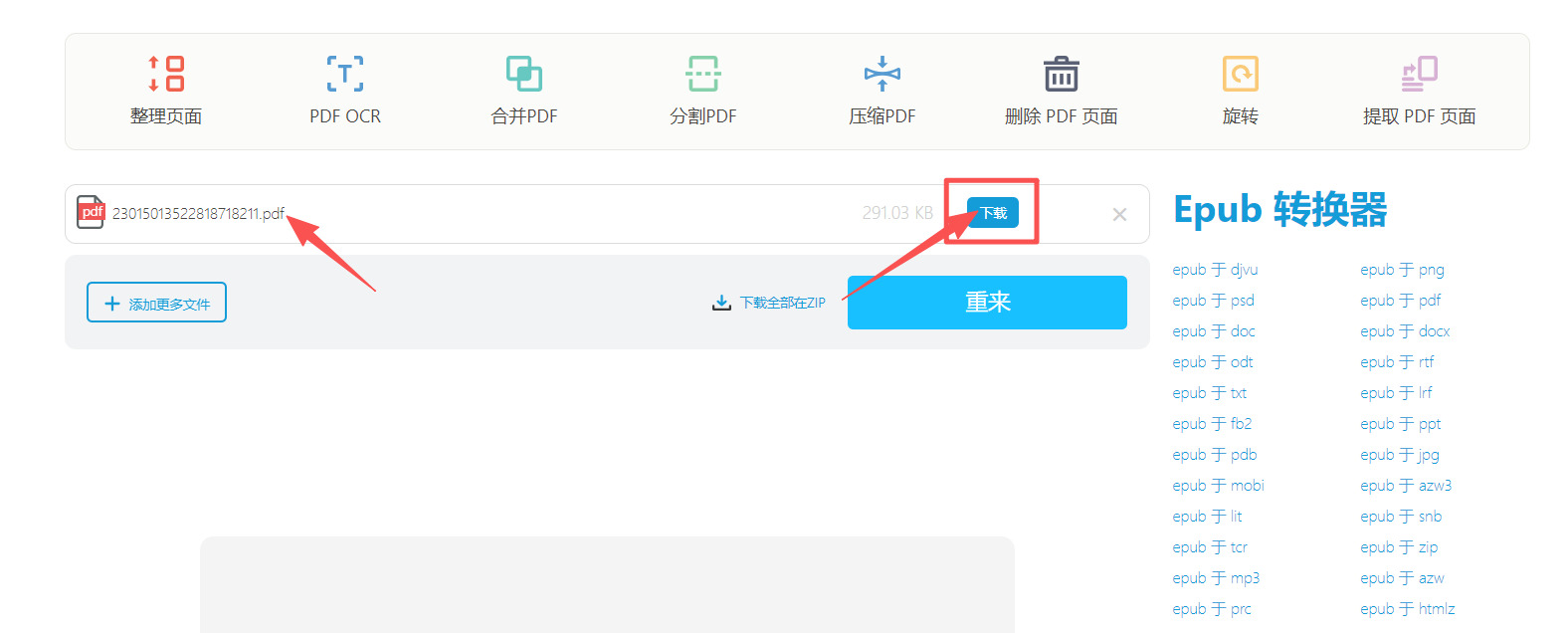The height and width of the screenshot is (633, 1568).
Task: Click the file name 2301501352281871821​1.pdf
Action: pyautogui.click(x=198, y=214)
